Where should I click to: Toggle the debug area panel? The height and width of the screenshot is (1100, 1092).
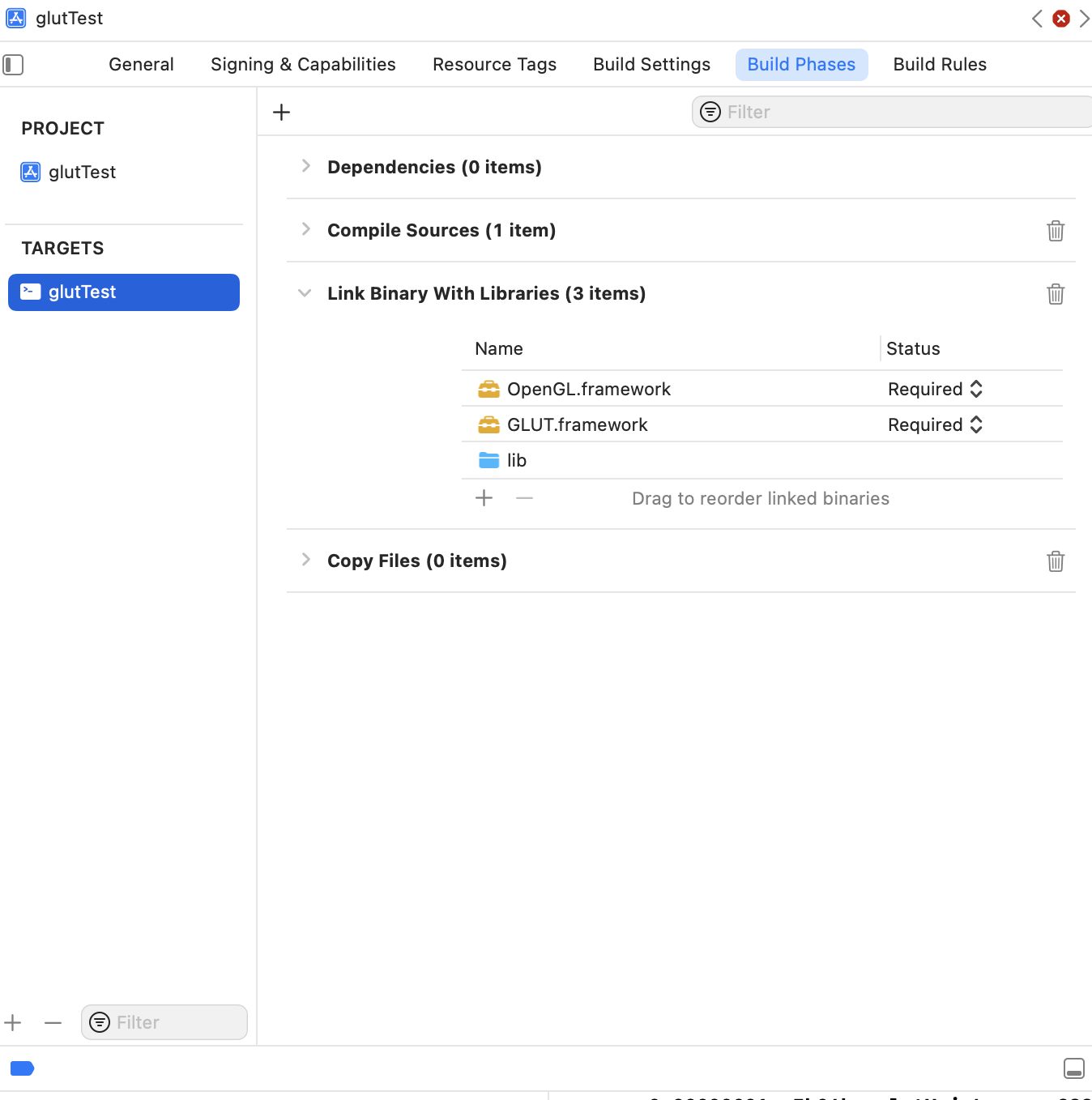[x=1074, y=1068]
